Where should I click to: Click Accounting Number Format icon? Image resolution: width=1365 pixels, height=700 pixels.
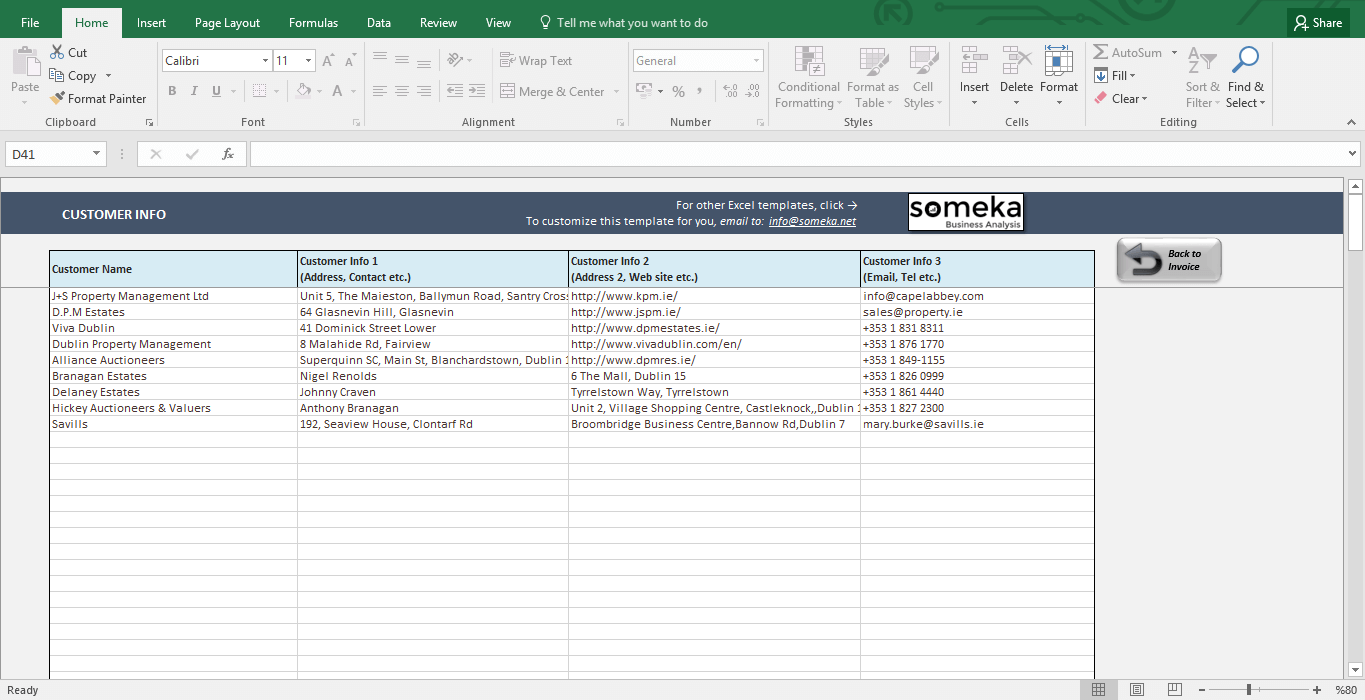coord(643,91)
